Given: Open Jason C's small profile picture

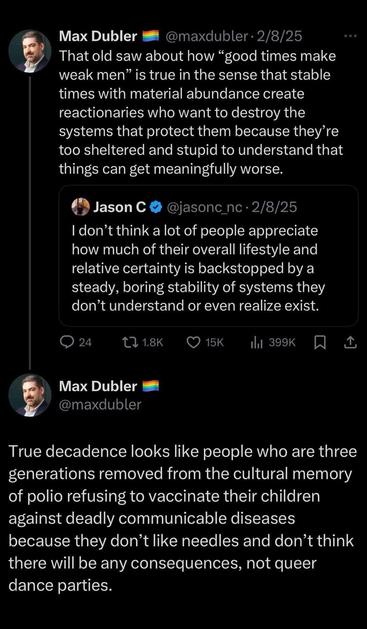Looking at the screenshot, I should tap(81, 207).
